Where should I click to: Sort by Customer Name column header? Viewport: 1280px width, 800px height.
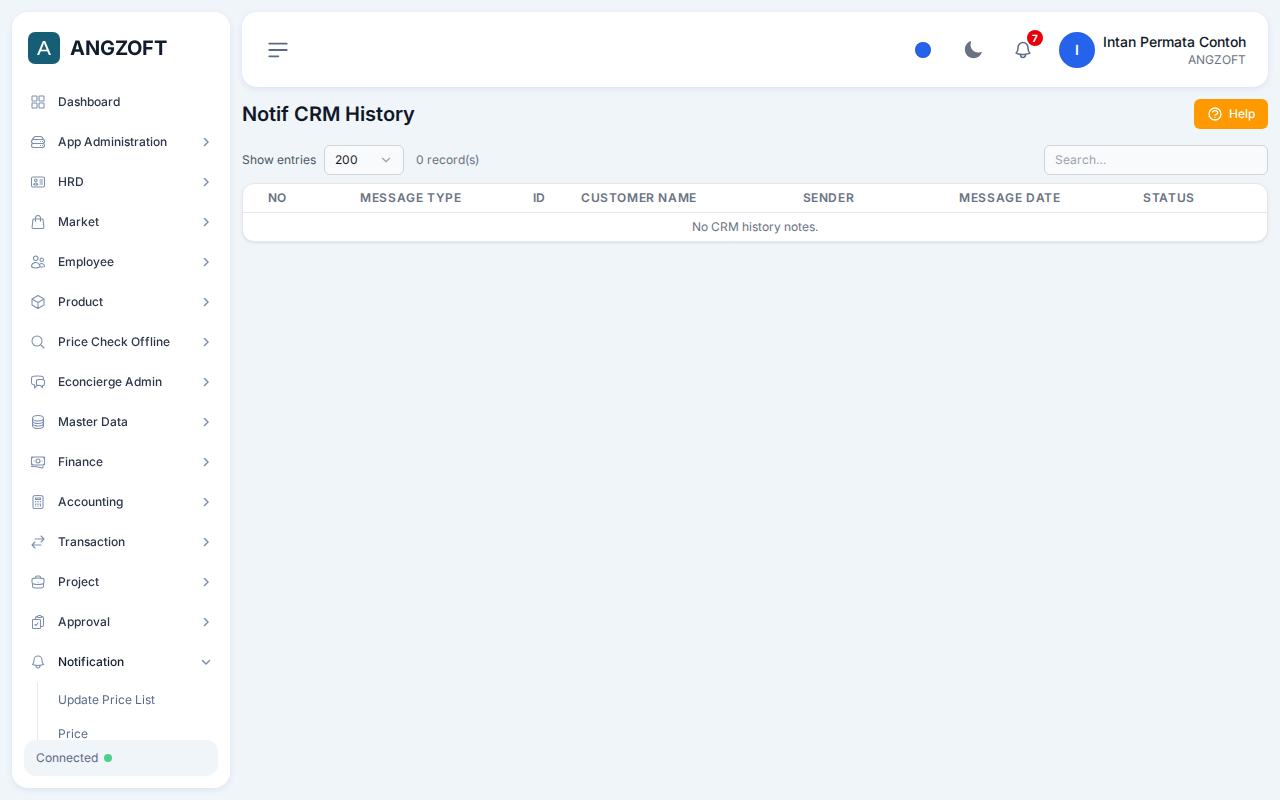pyautogui.click(x=639, y=198)
